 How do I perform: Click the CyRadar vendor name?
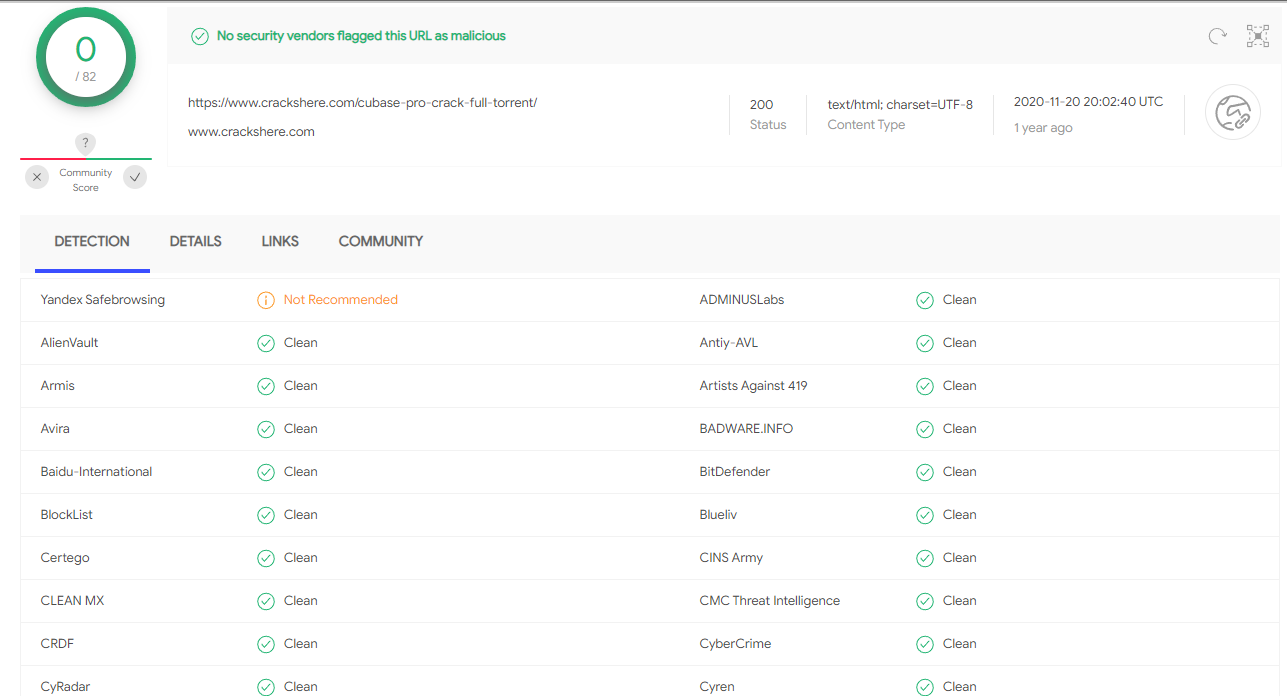(x=66, y=687)
